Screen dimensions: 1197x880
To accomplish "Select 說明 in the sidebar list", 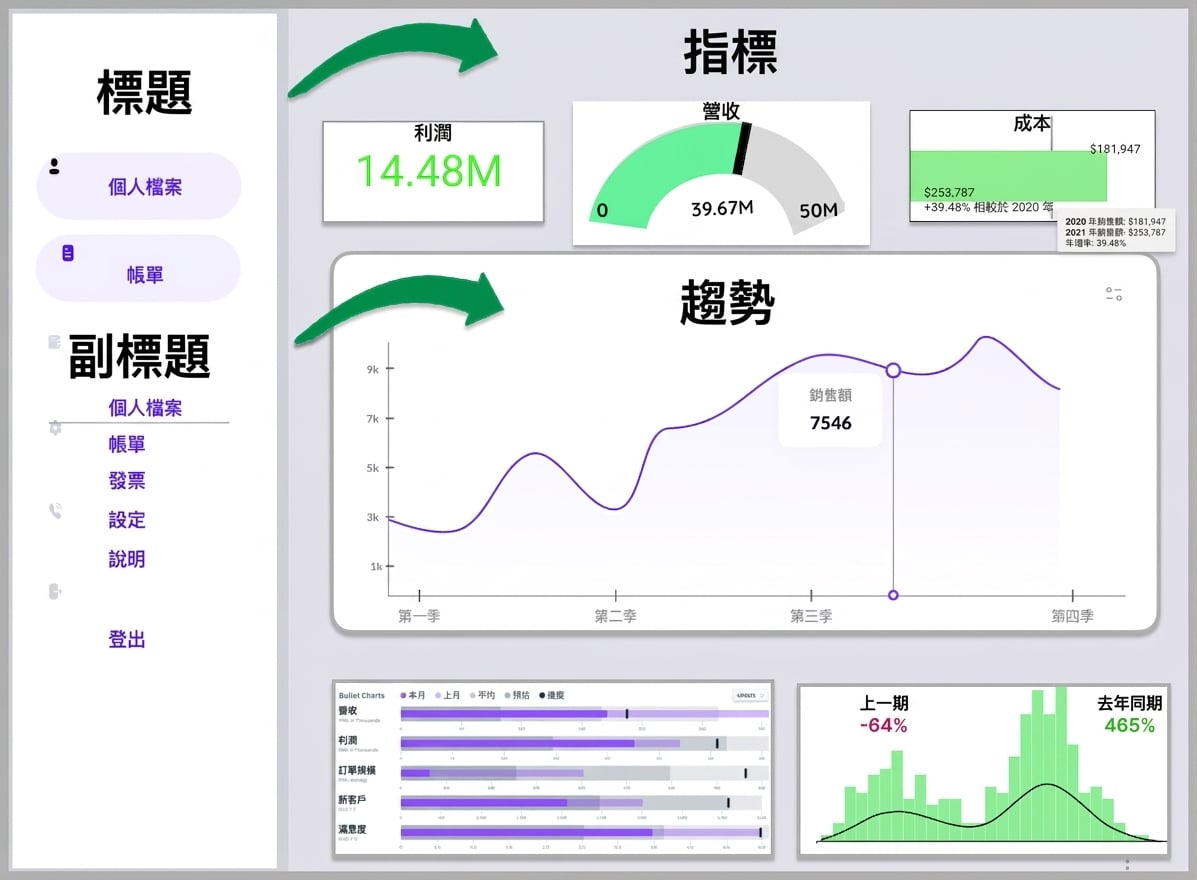I will [127, 559].
